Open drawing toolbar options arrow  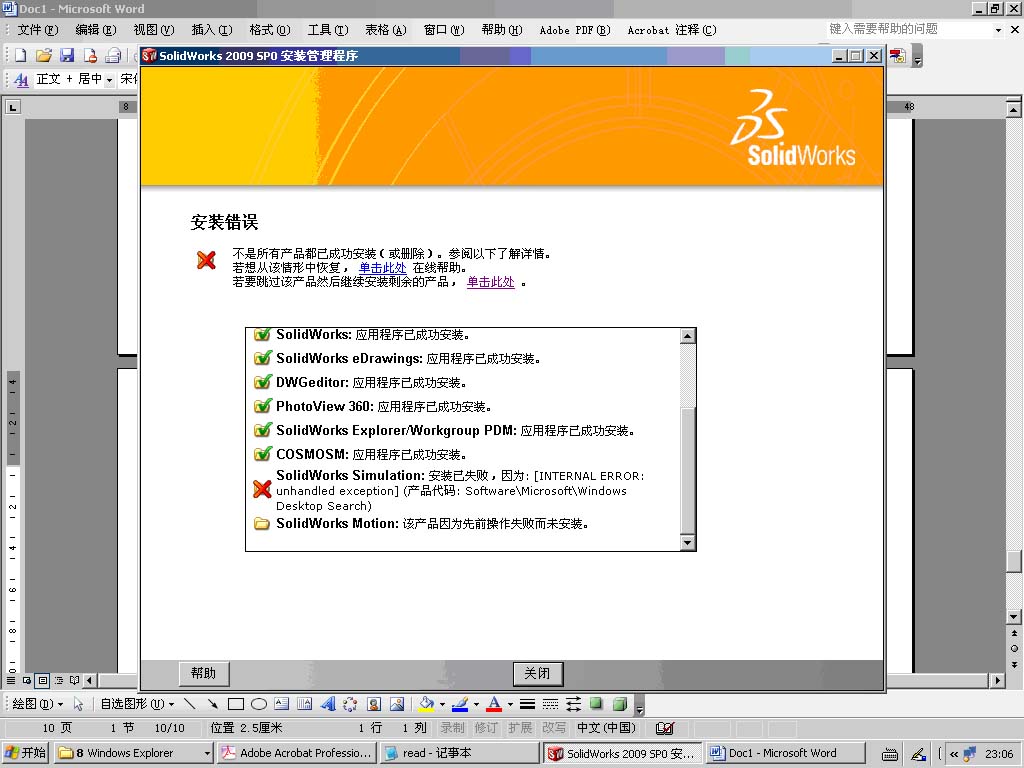pyautogui.click(x=639, y=706)
